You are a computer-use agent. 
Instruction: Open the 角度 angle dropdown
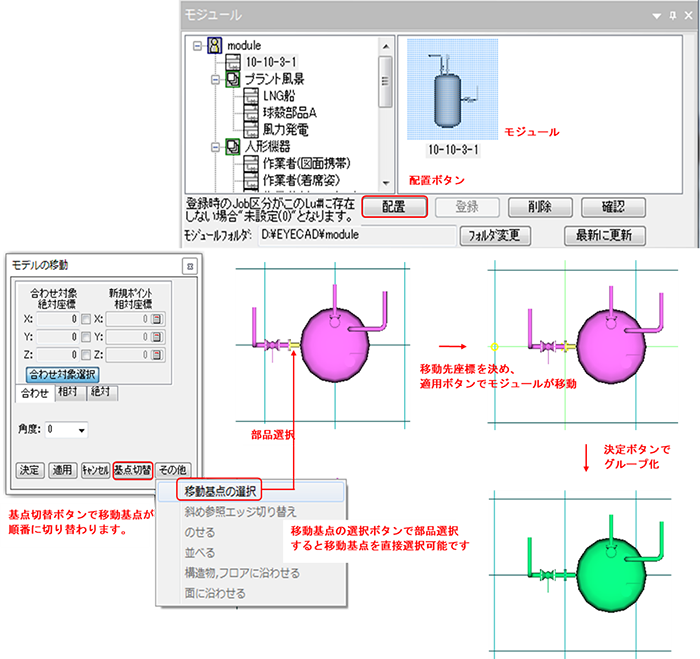[x=81, y=429]
